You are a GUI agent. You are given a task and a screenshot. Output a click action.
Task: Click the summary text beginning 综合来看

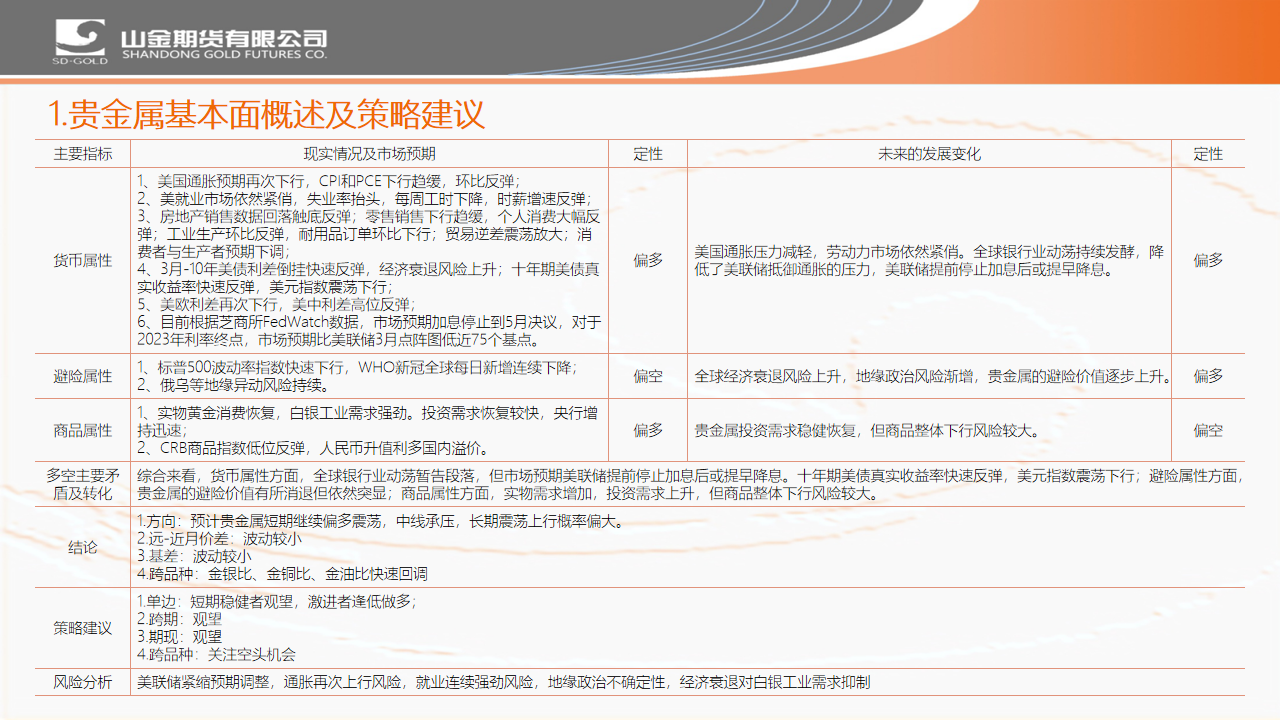coord(690,485)
